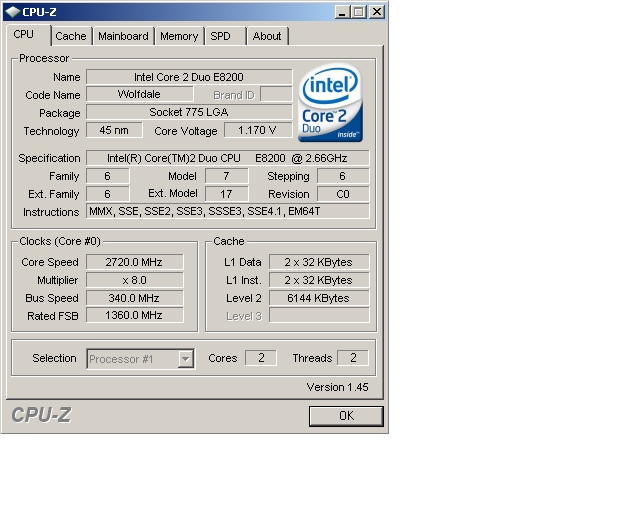The width and height of the screenshot is (640, 512).
Task: Select the Core Speed 2720.0 MHz value
Action: [x=135, y=262]
